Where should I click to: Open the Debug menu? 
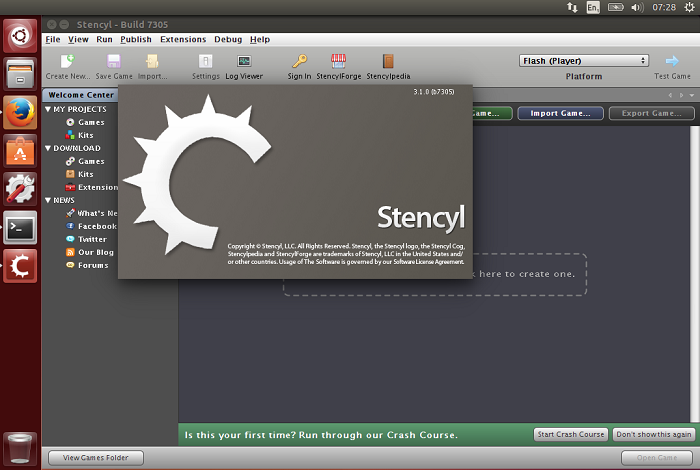[228, 39]
